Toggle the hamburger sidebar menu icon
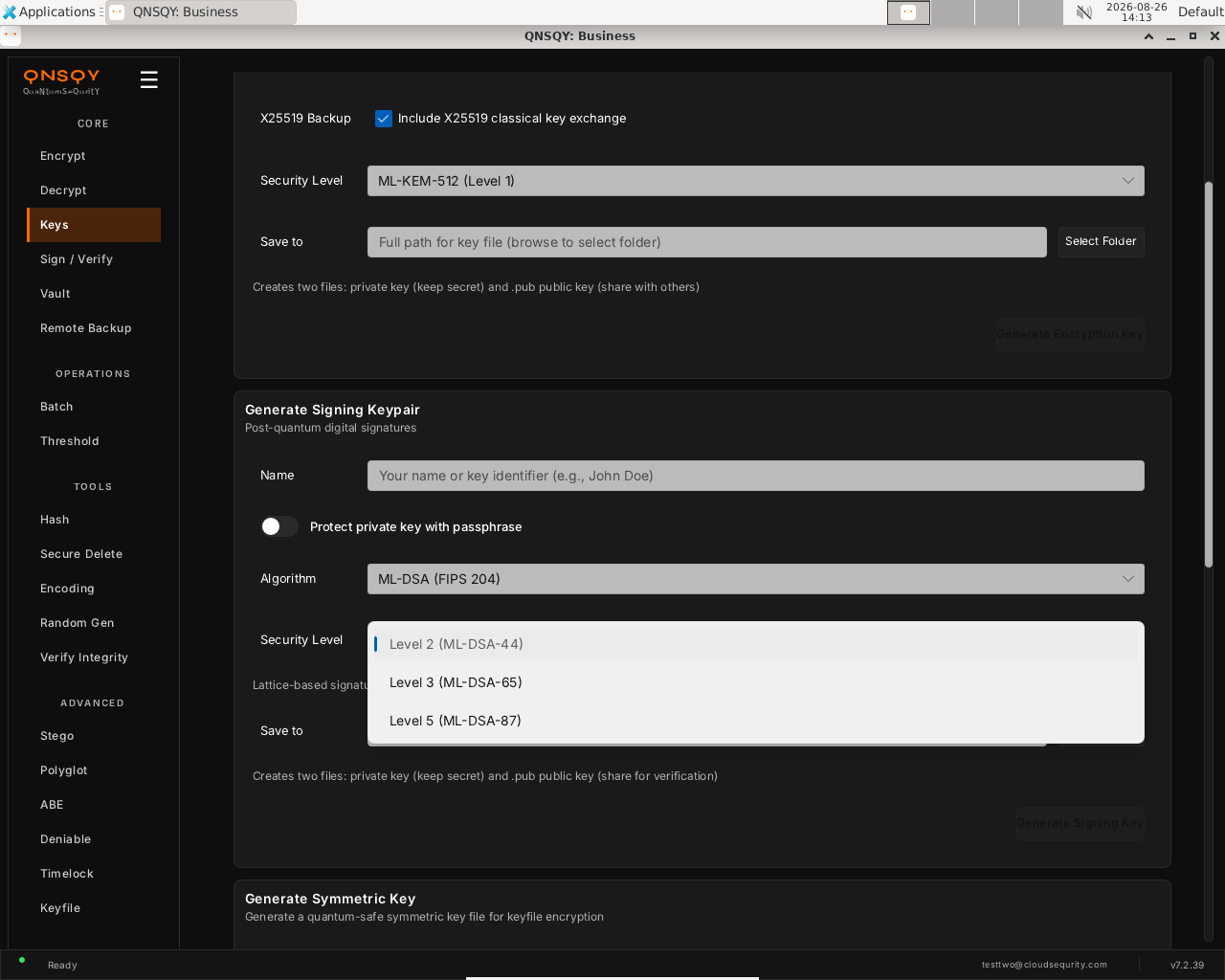 pos(148,79)
